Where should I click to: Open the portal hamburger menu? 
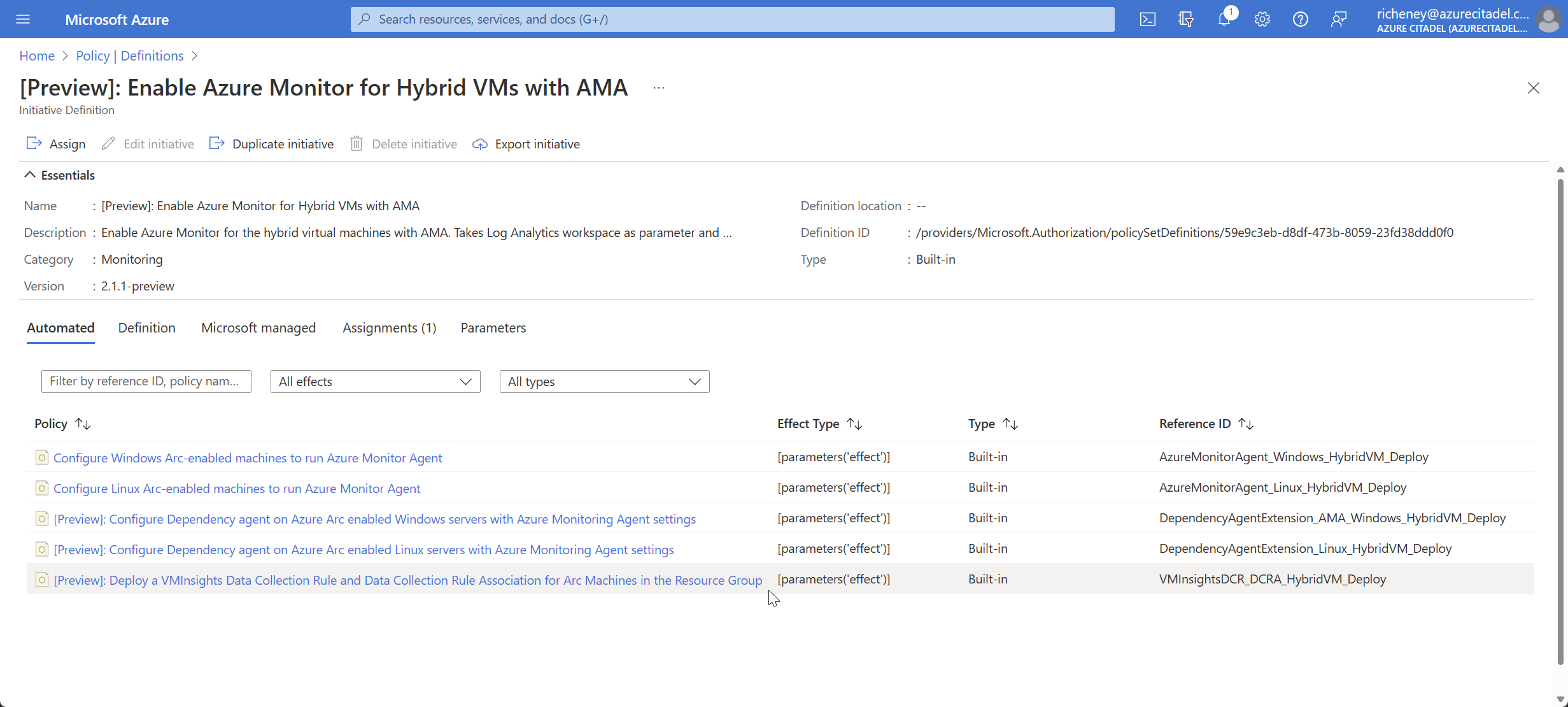(23, 19)
